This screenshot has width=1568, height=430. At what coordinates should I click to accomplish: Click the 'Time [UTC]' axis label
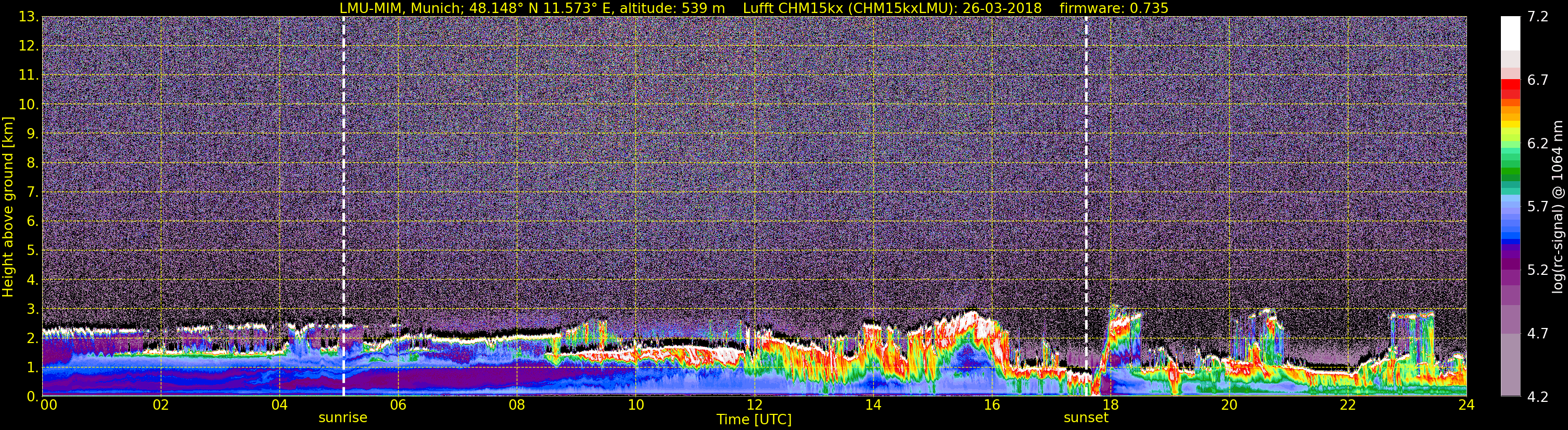(754, 420)
